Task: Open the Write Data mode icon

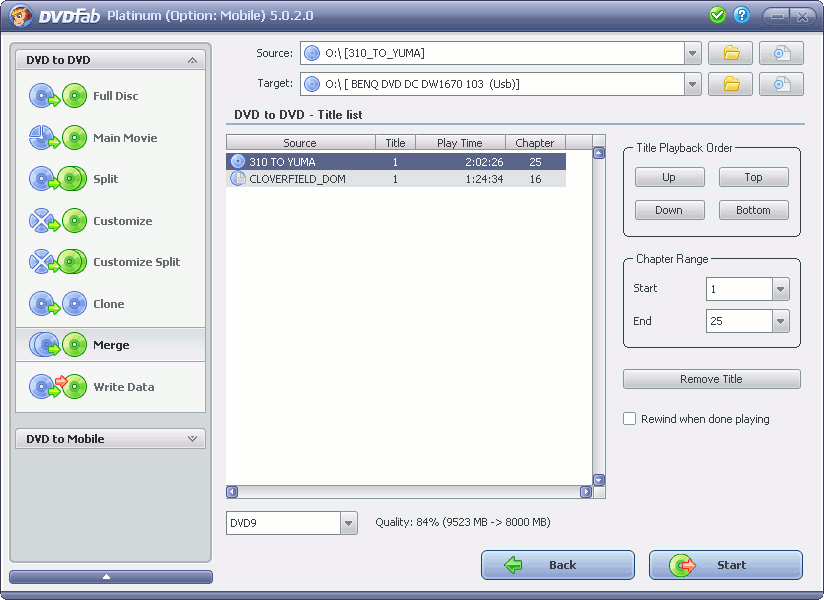Action: coord(58,387)
